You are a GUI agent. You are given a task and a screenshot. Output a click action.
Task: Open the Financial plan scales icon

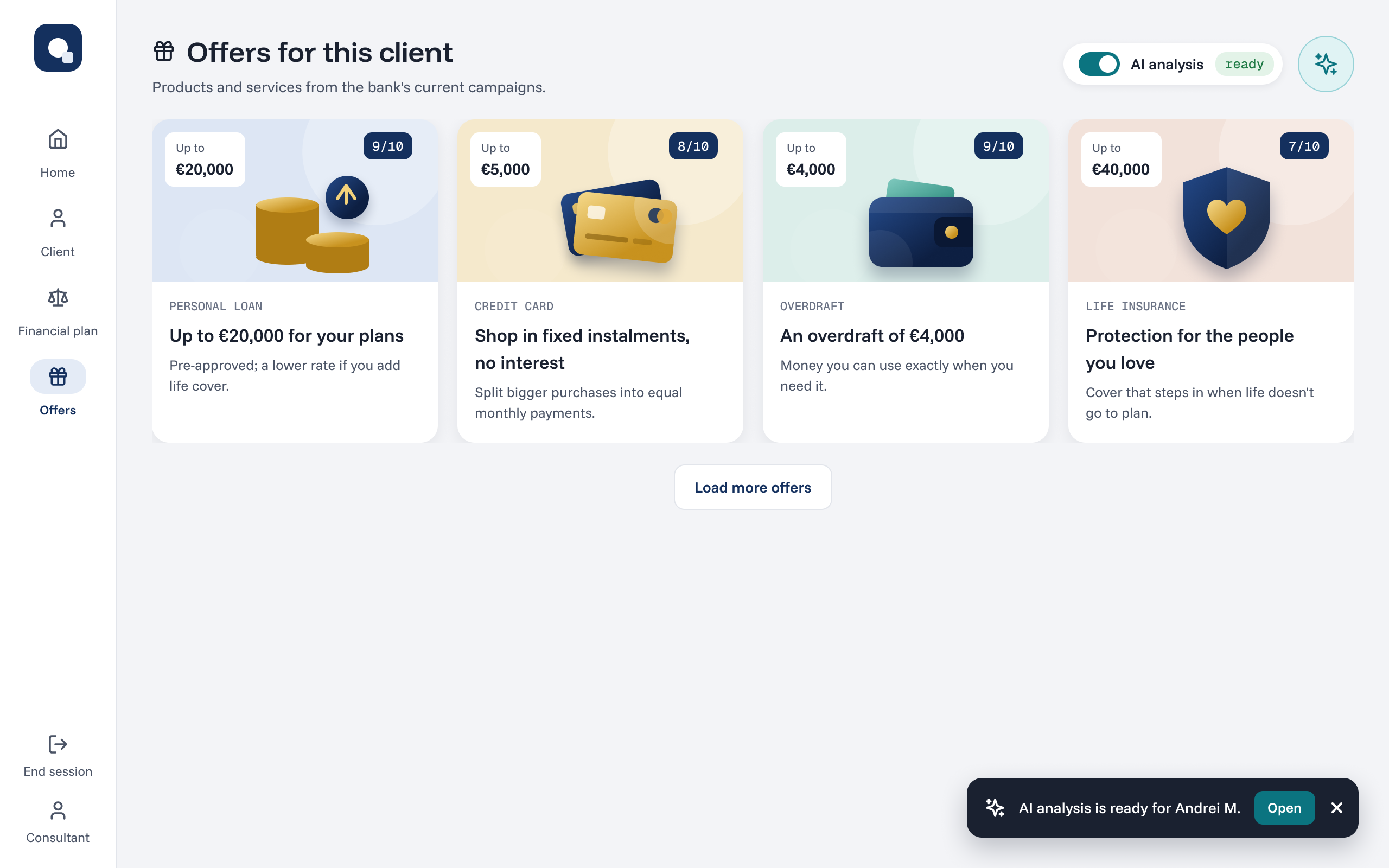click(58, 297)
